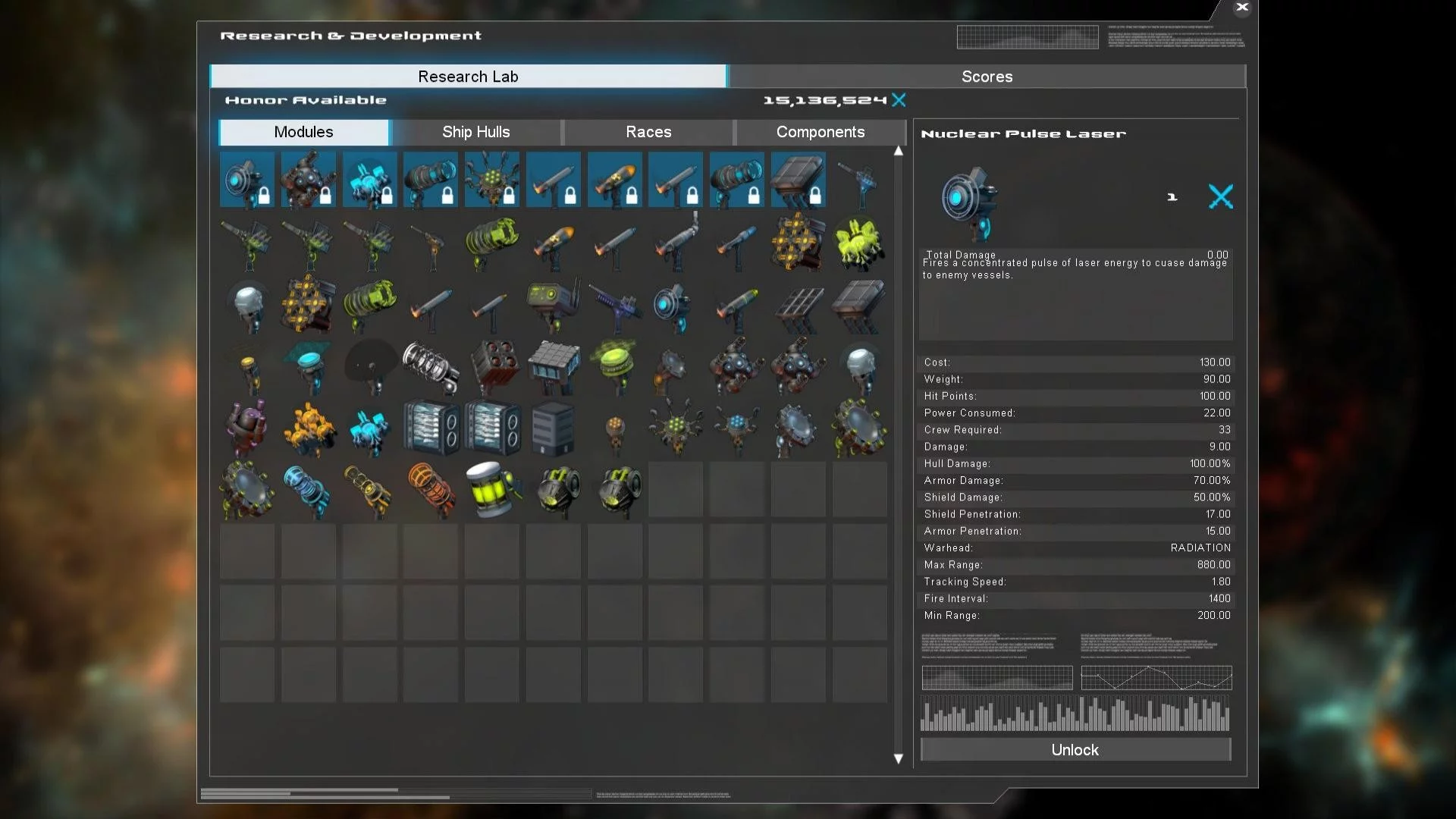Select the dark gray server tower module
This screenshot has height=819, width=1456.
tap(553, 428)
